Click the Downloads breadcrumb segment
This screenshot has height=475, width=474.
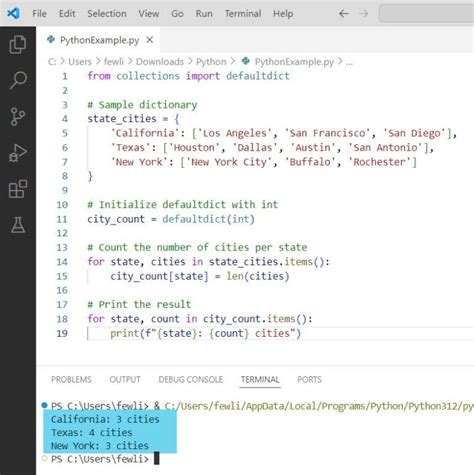point(160,62)
